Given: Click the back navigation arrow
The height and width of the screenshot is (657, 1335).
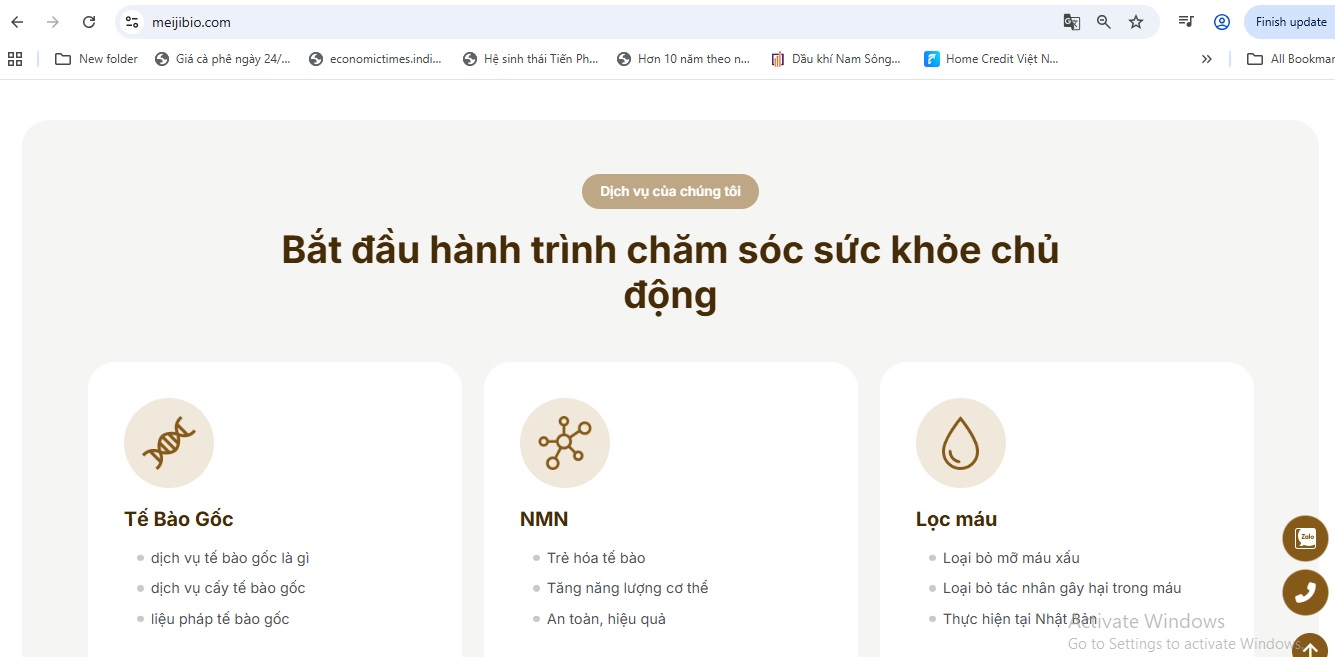Looking at the screenshot, I should pyautogui.click(x=17, y=21).
